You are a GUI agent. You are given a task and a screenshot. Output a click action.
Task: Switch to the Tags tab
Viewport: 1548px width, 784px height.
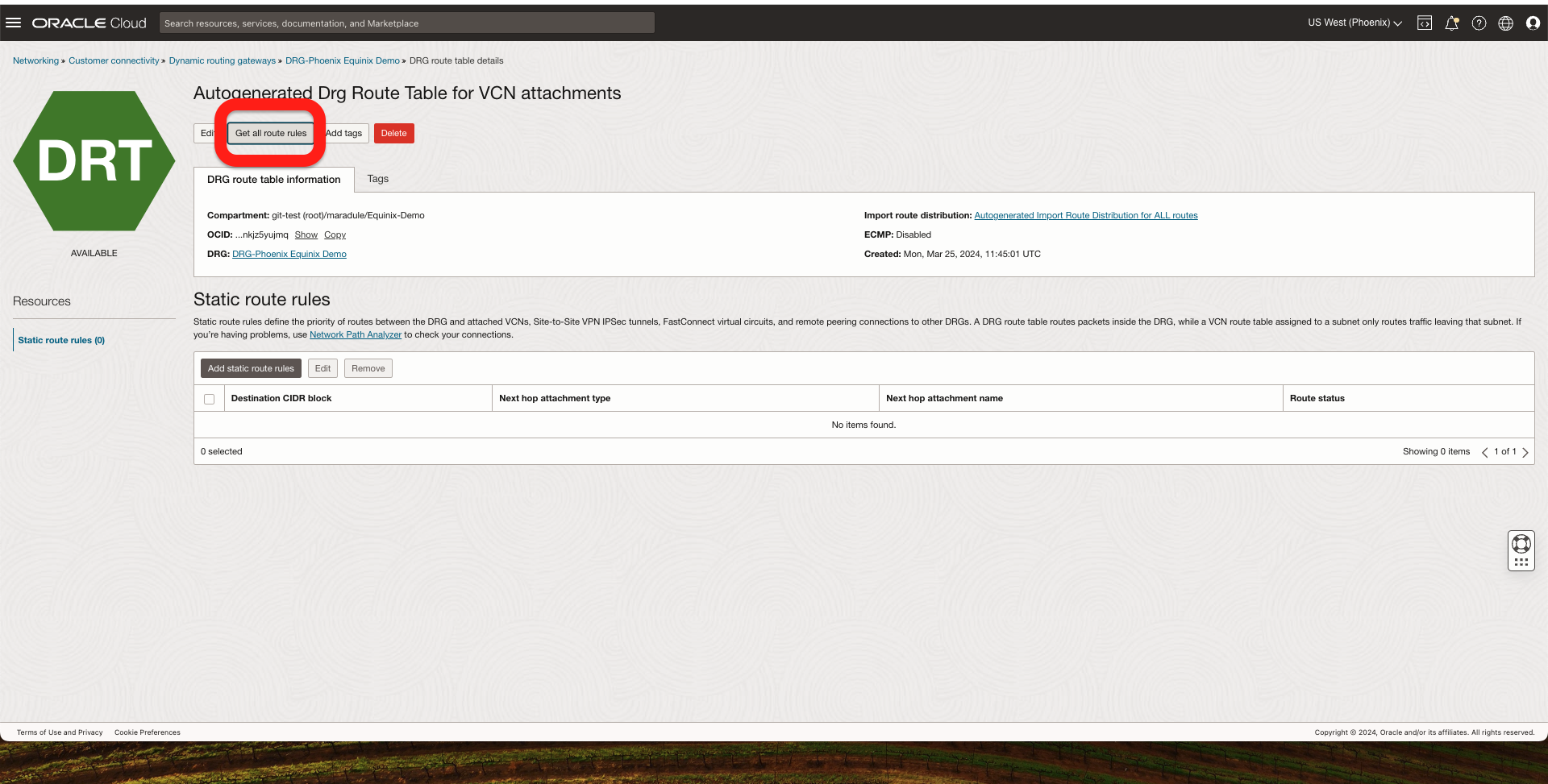click(x=377, y=179)
